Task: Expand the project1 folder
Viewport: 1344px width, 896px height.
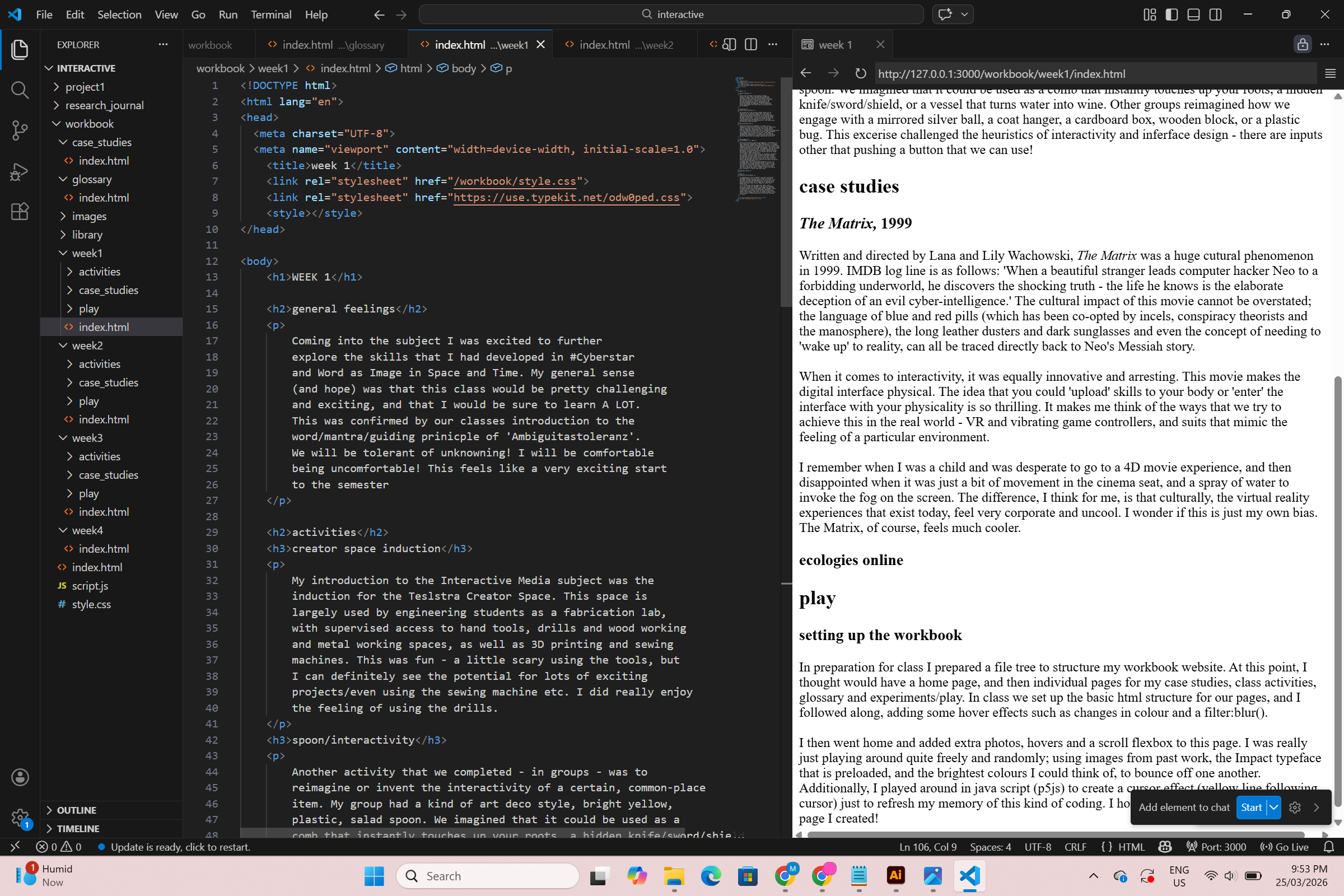Action: point(85,87)
